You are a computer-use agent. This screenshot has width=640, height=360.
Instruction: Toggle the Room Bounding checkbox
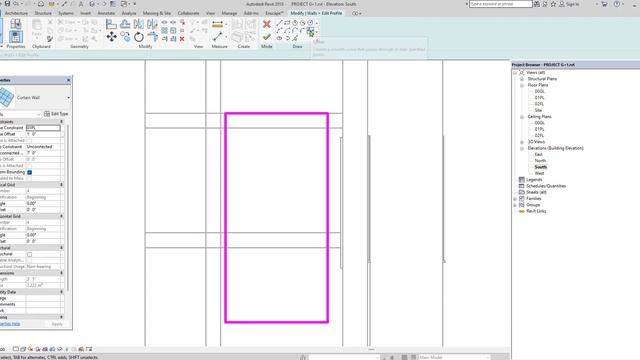(x=29, y=172)
